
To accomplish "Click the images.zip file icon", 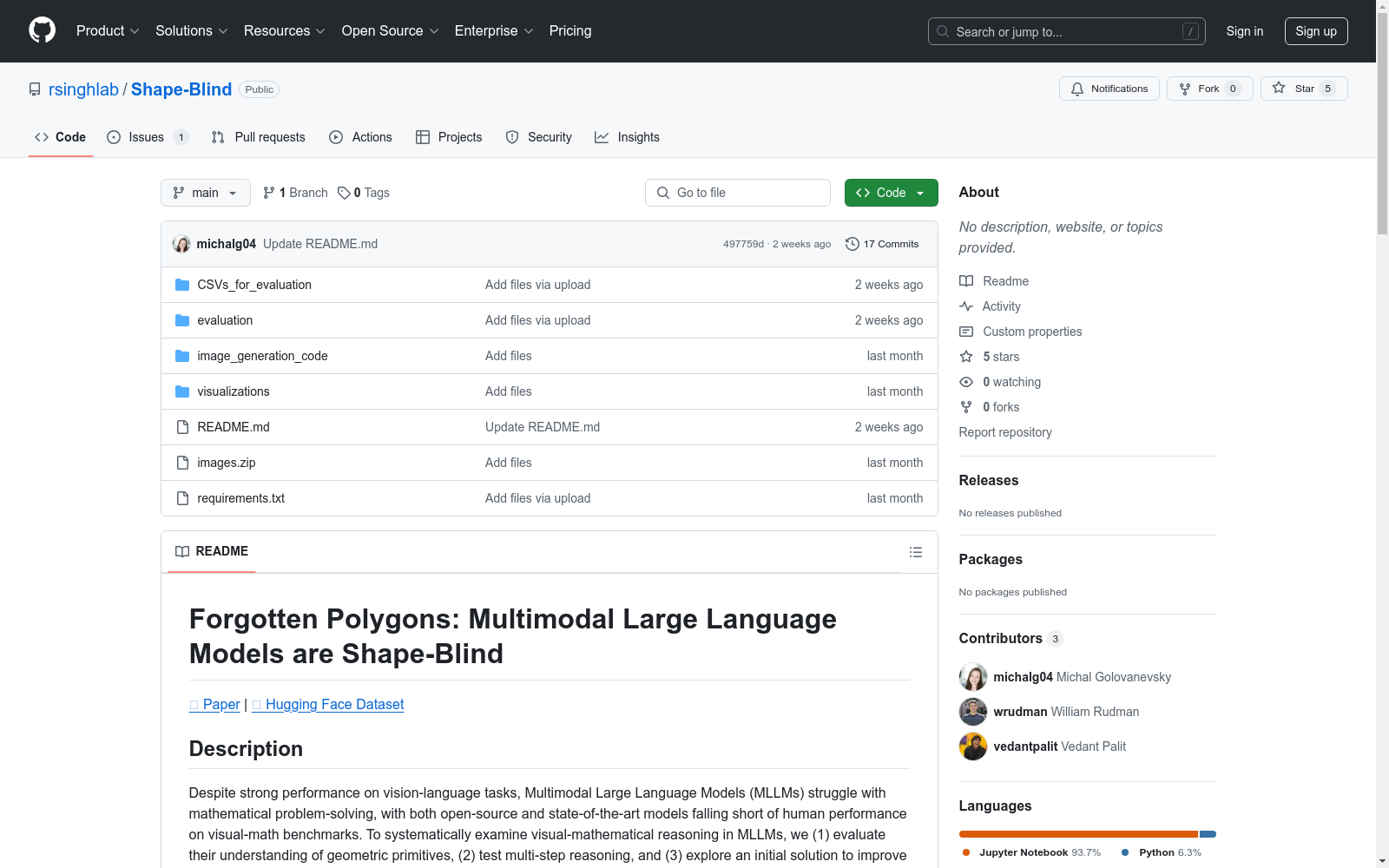I will point(182,463).
